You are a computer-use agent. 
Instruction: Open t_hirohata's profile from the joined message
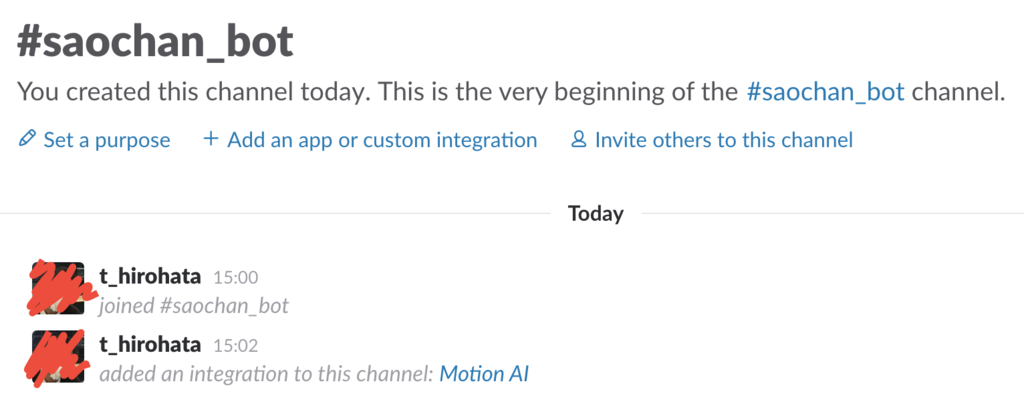[x=150, y=276]
